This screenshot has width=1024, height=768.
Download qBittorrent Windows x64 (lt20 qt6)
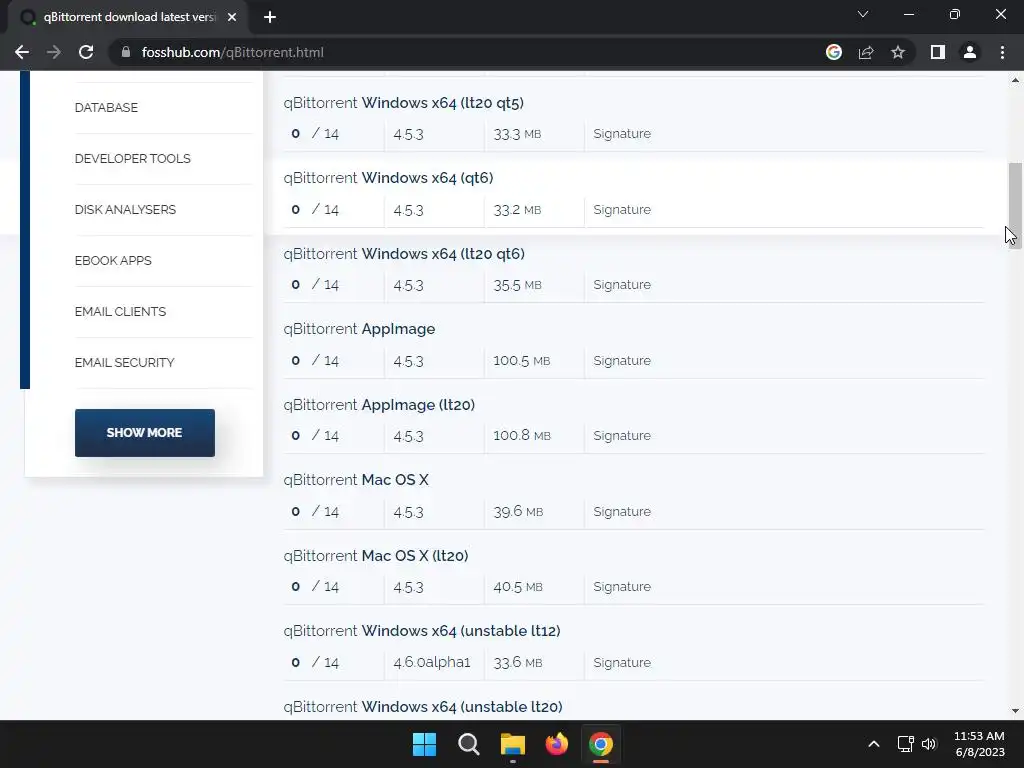404,253
